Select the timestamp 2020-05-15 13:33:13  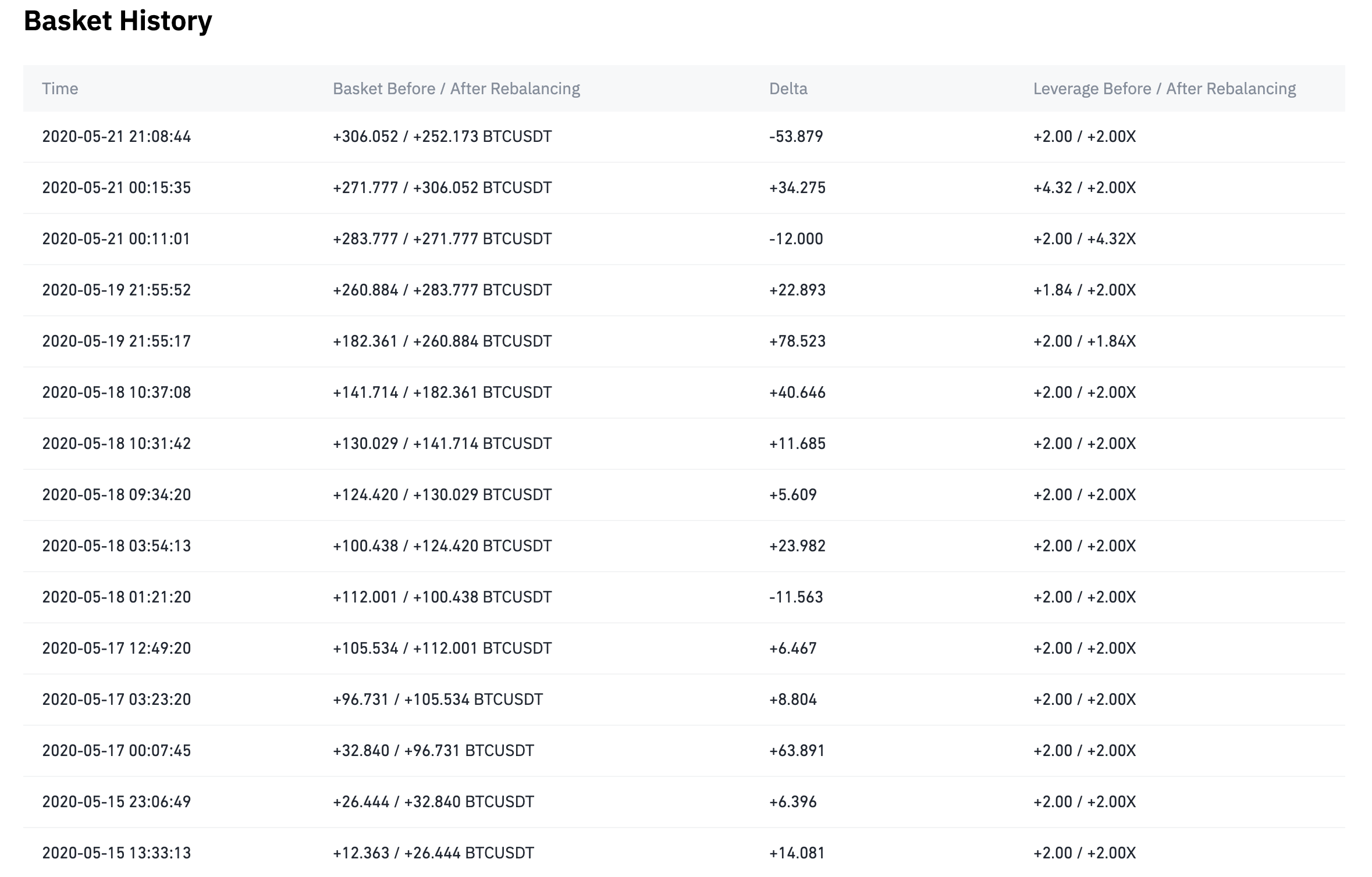[116, 853]
